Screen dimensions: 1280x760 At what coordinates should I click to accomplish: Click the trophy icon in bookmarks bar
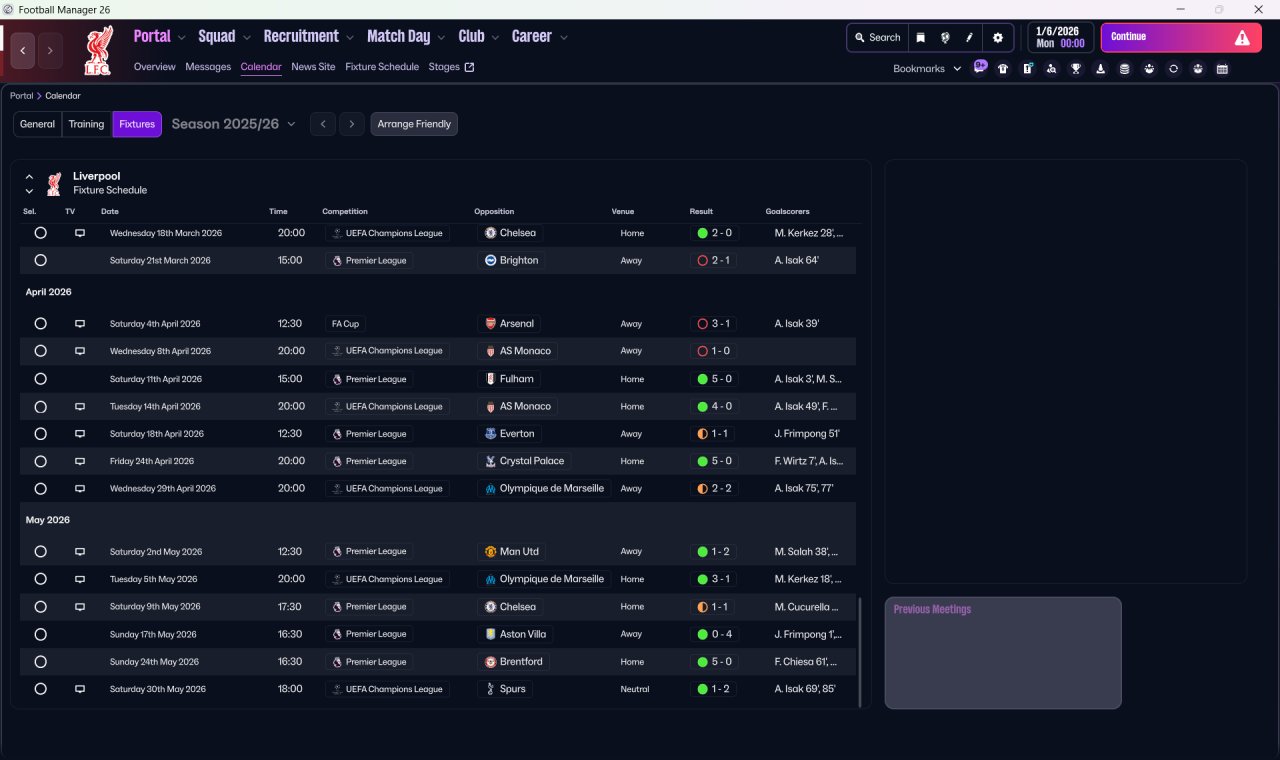(1076, 69)
